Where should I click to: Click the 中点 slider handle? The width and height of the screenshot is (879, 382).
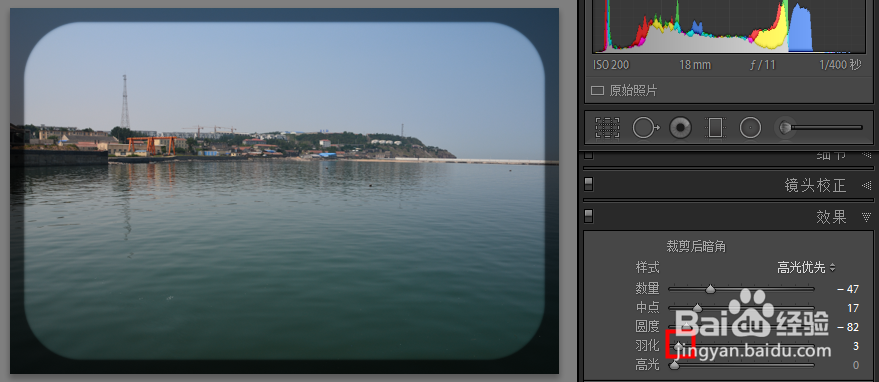tap(697, 308)
